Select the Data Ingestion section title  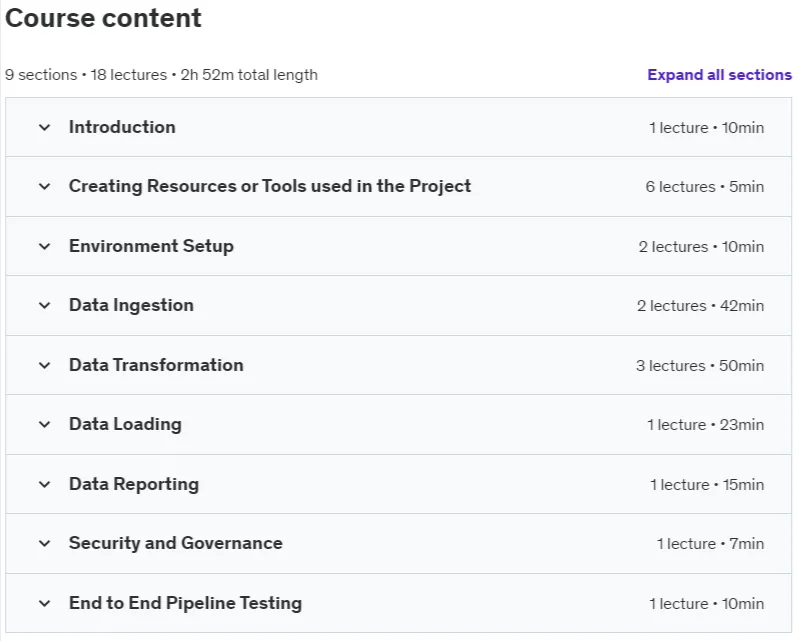pyautogui.click(x=131, y=305)
